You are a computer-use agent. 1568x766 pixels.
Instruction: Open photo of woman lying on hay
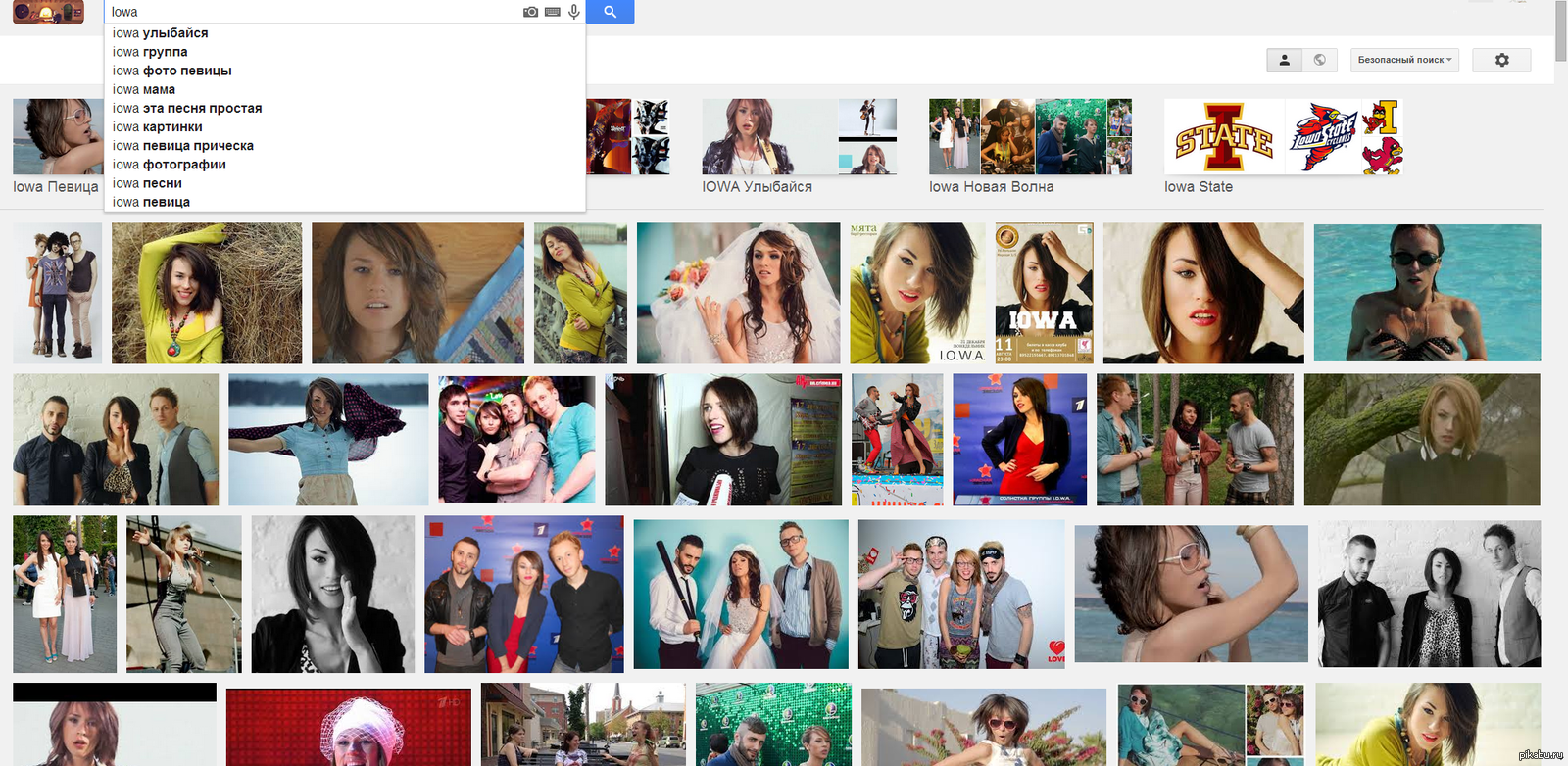[x=207, y=293]
